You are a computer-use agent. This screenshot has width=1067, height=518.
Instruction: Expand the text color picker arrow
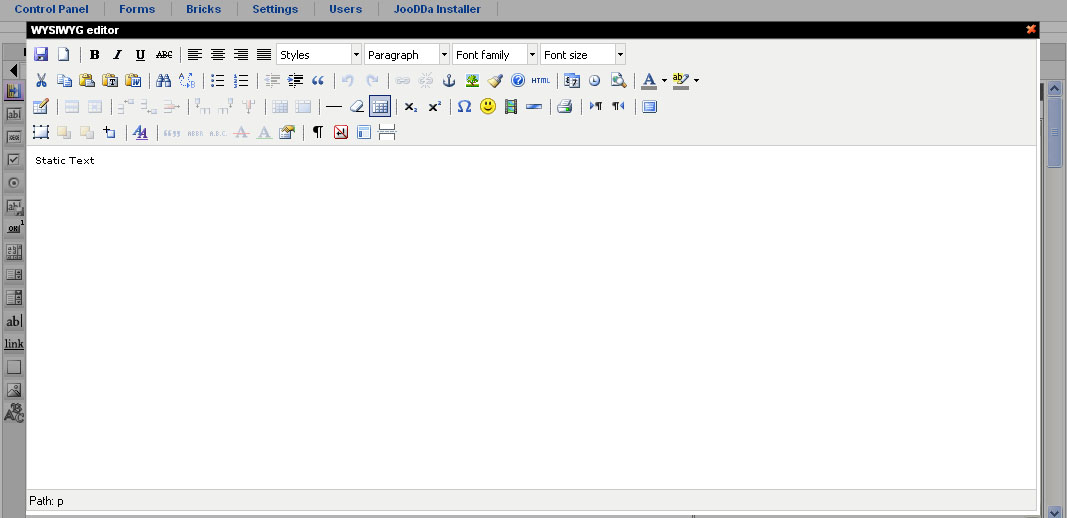pyautogui.click(x=664, y=80)
